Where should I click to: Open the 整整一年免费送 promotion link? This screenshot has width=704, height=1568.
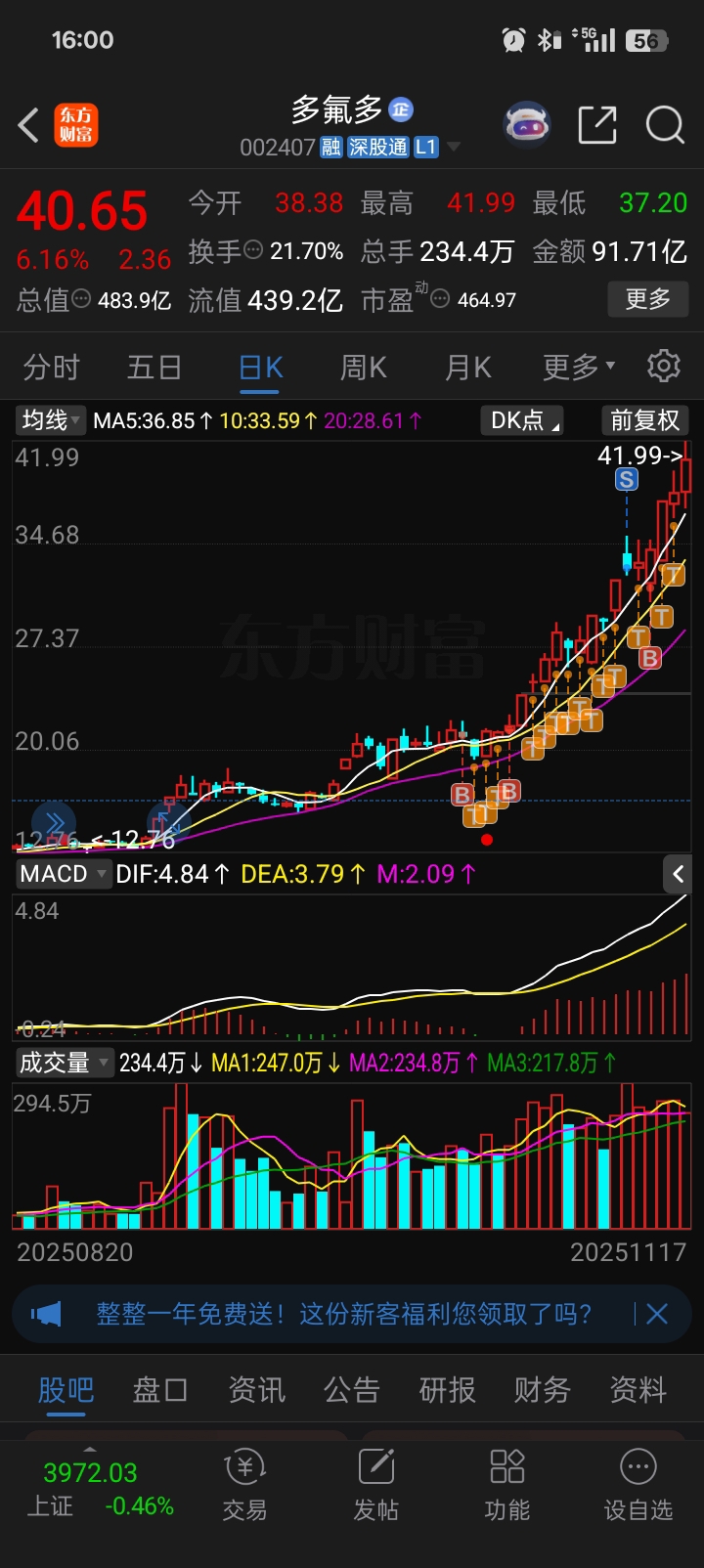point(343,1314)
